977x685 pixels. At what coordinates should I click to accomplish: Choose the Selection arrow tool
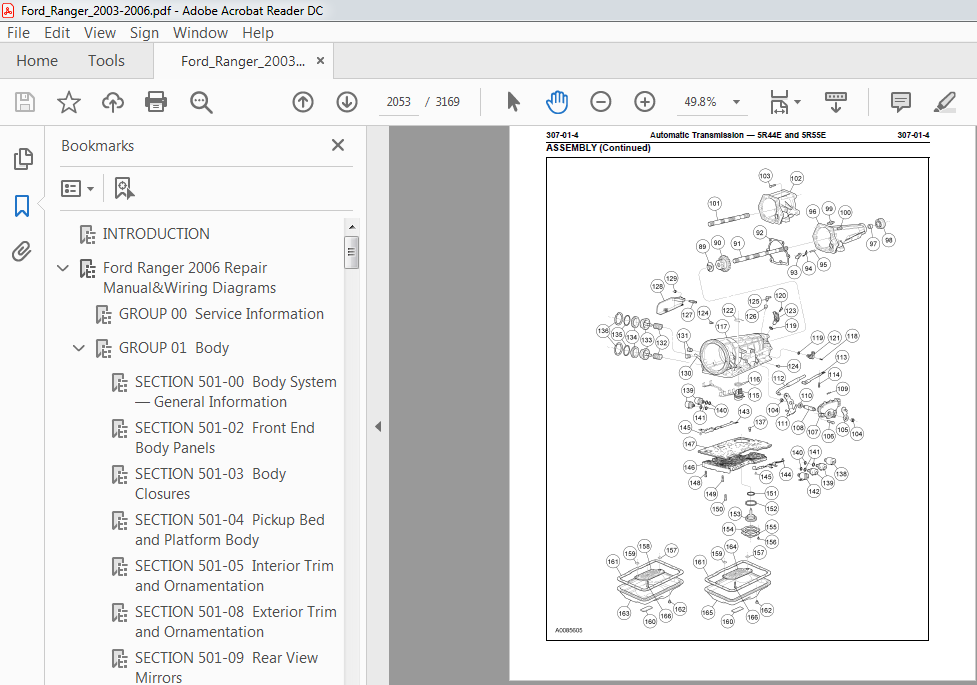pyautogui.click(x=513, y=102)
